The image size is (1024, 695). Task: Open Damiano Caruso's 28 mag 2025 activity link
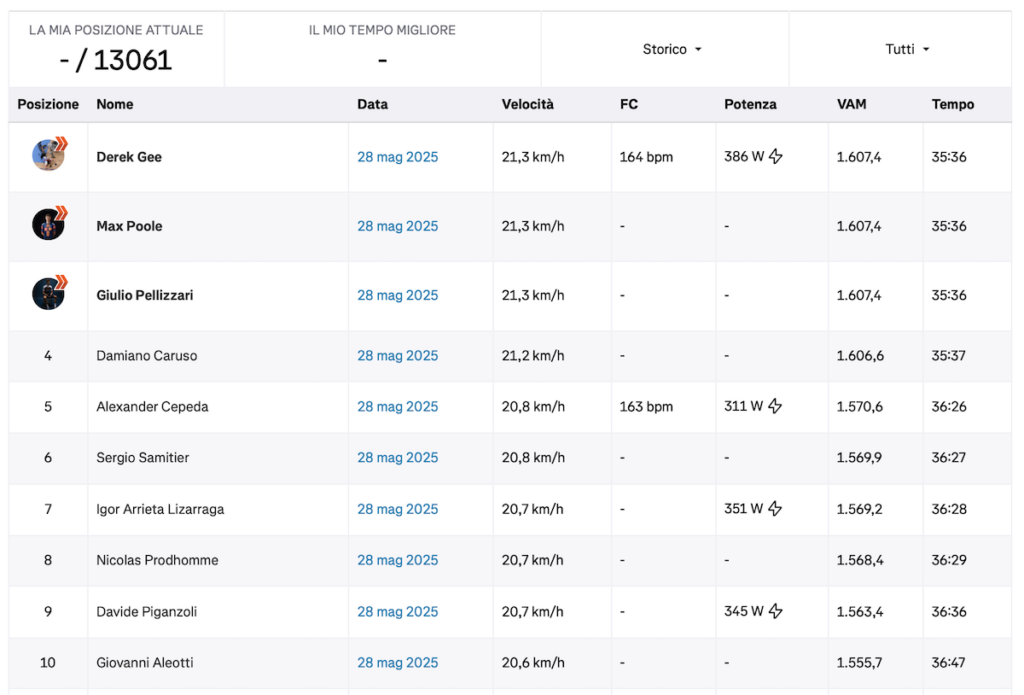pos(397,356)
